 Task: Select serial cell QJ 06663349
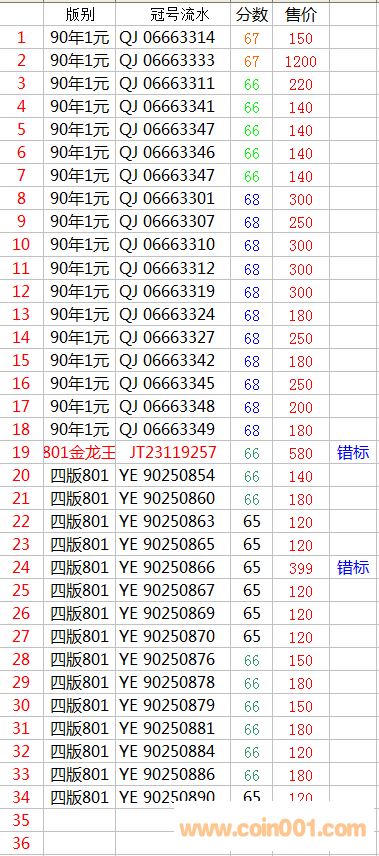pos(173,429)
